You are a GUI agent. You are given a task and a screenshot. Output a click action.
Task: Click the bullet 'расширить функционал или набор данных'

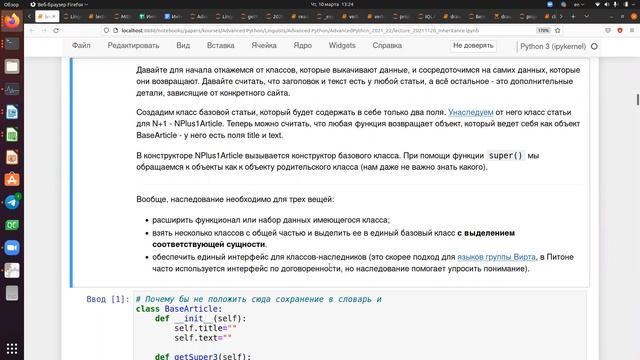click(271, 220)
